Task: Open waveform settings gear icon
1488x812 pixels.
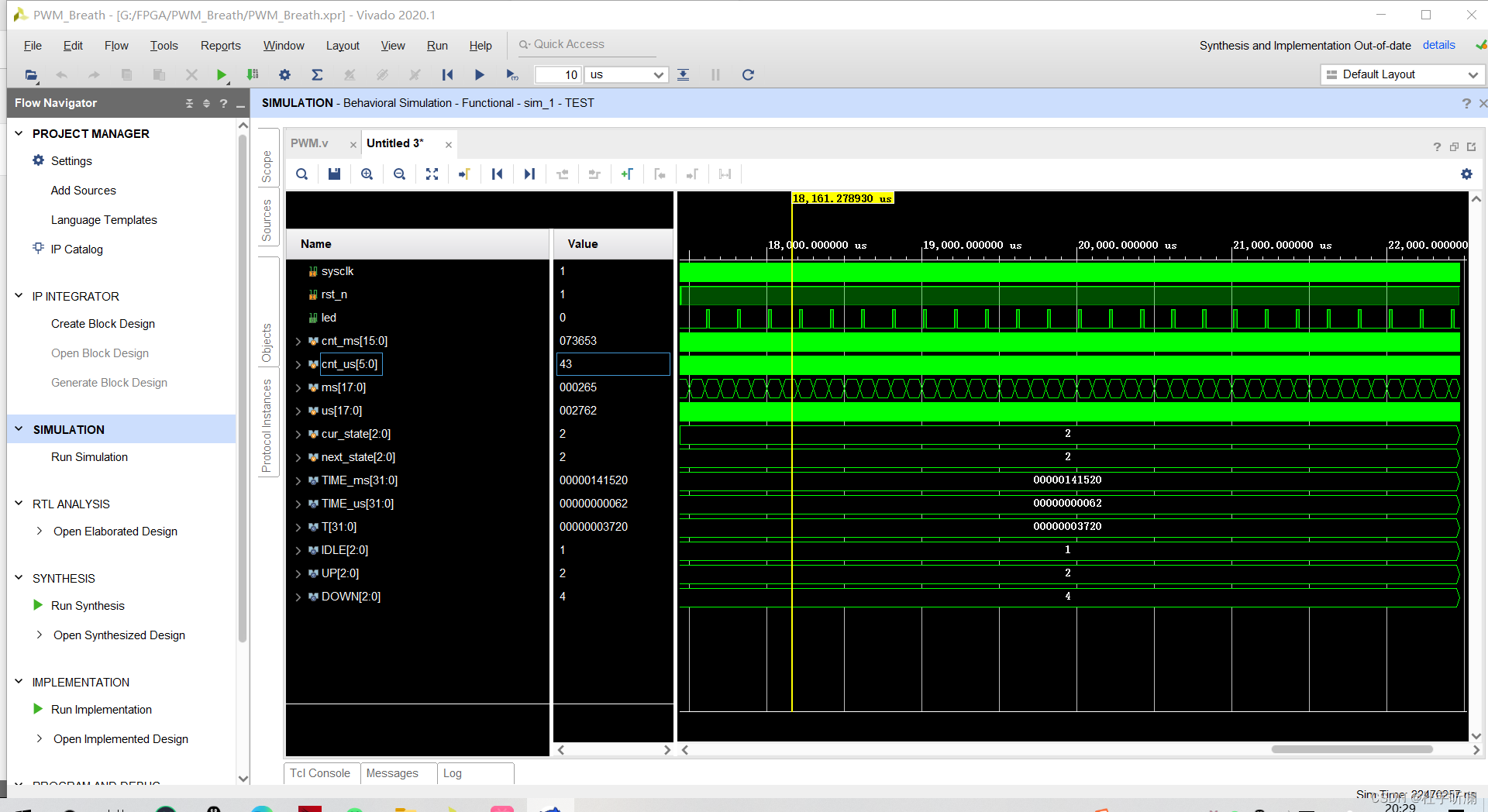Action: [1466, 174]
